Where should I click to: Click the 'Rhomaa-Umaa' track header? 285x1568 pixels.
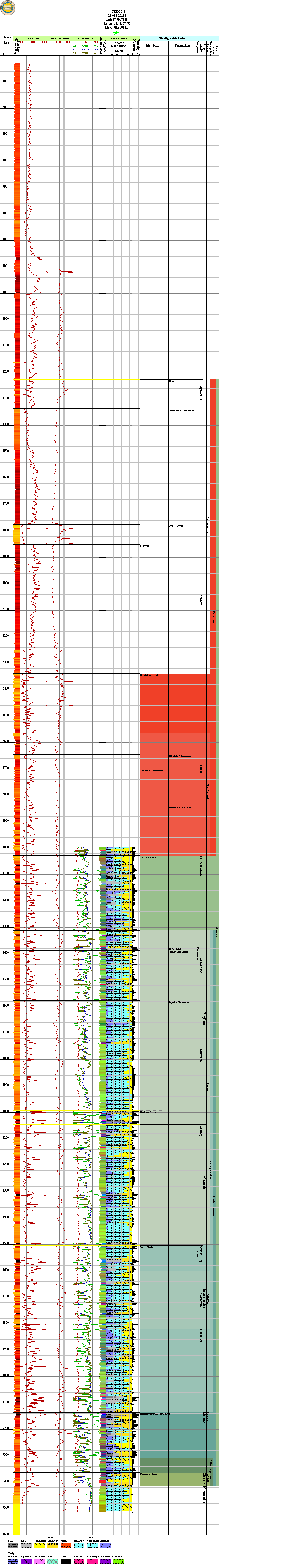point(119,38)
